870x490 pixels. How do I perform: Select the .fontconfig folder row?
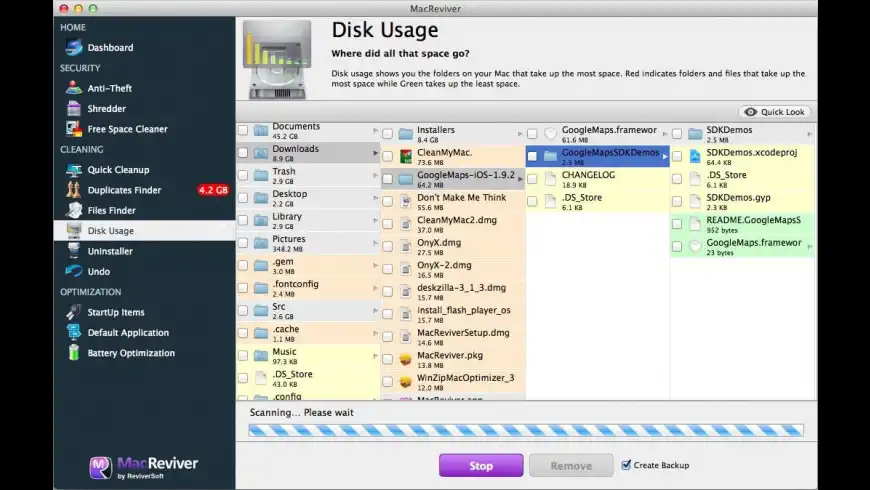tap(308, 288)
